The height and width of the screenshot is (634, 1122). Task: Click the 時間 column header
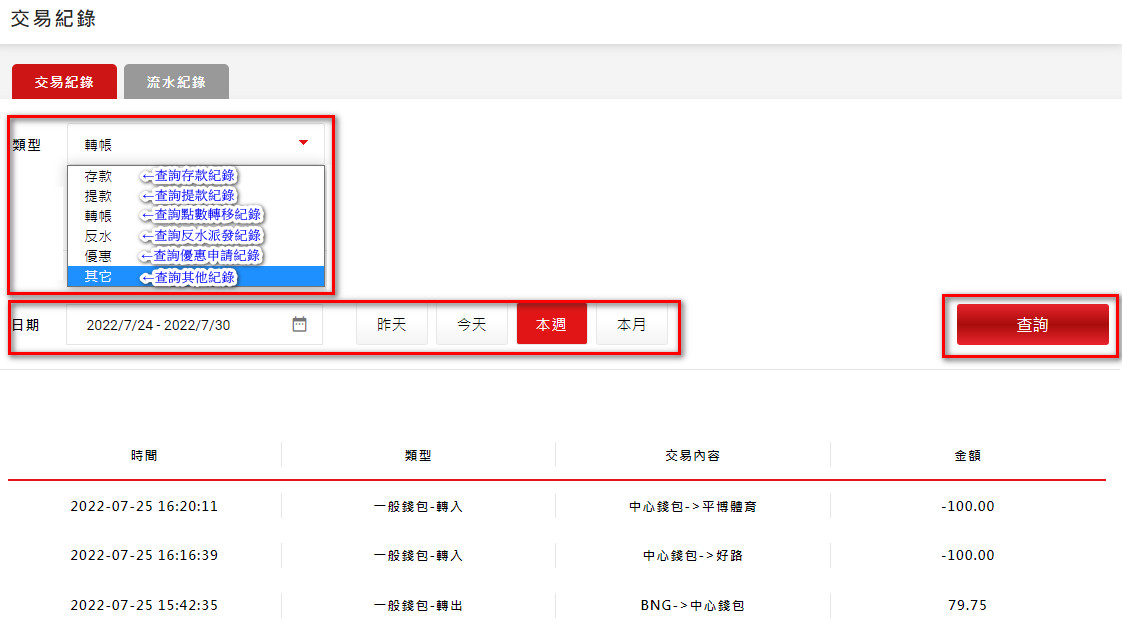(144, 455)
